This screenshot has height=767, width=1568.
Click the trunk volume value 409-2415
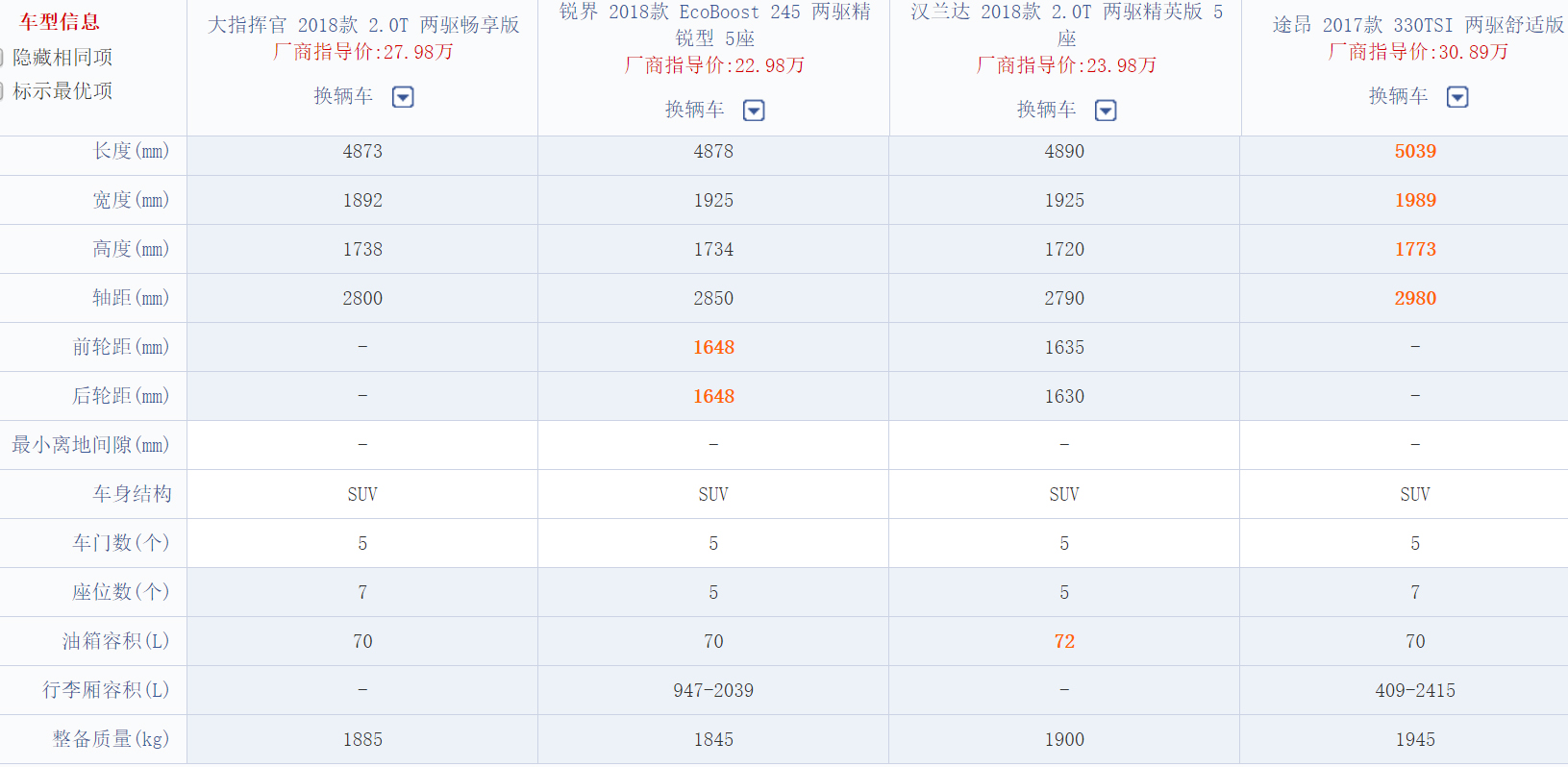(1415, 690)
